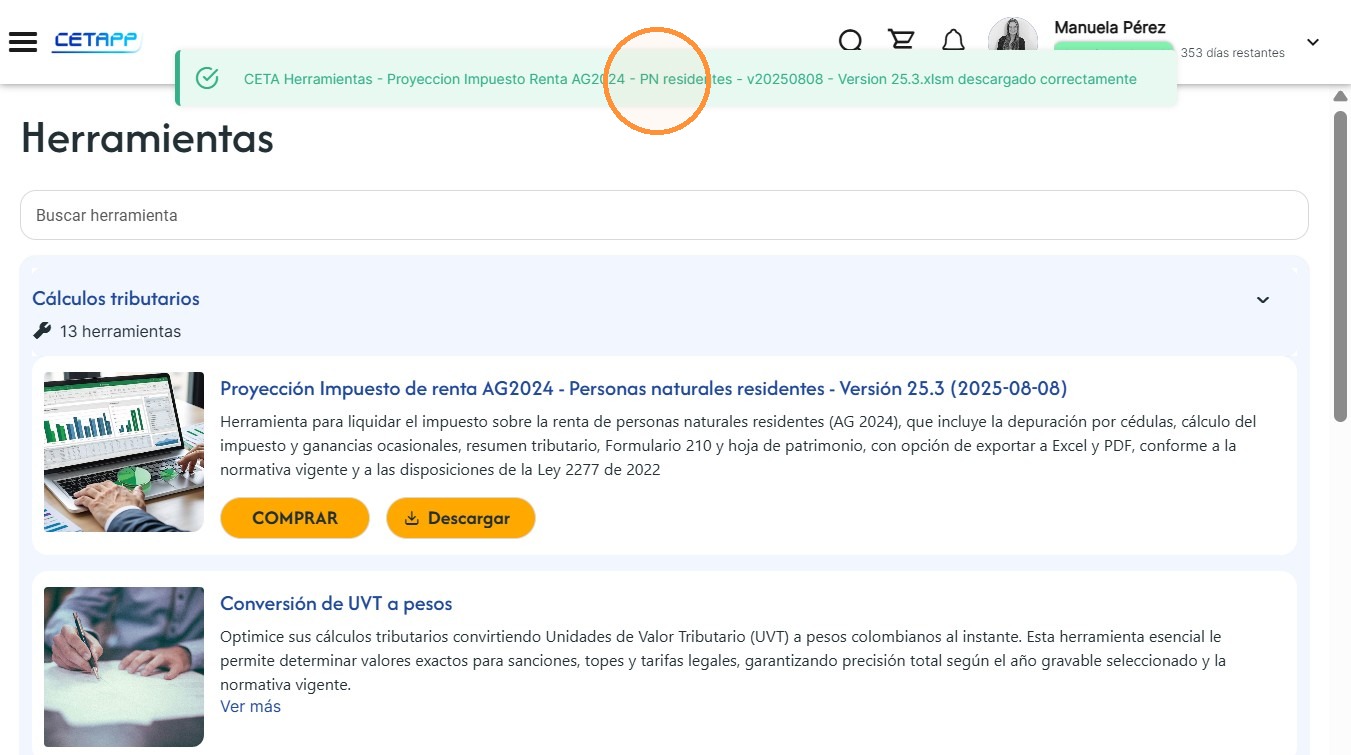1351x755 pixels.
Task: Click the CETAPP logo
Action: (x=97, y=41)
